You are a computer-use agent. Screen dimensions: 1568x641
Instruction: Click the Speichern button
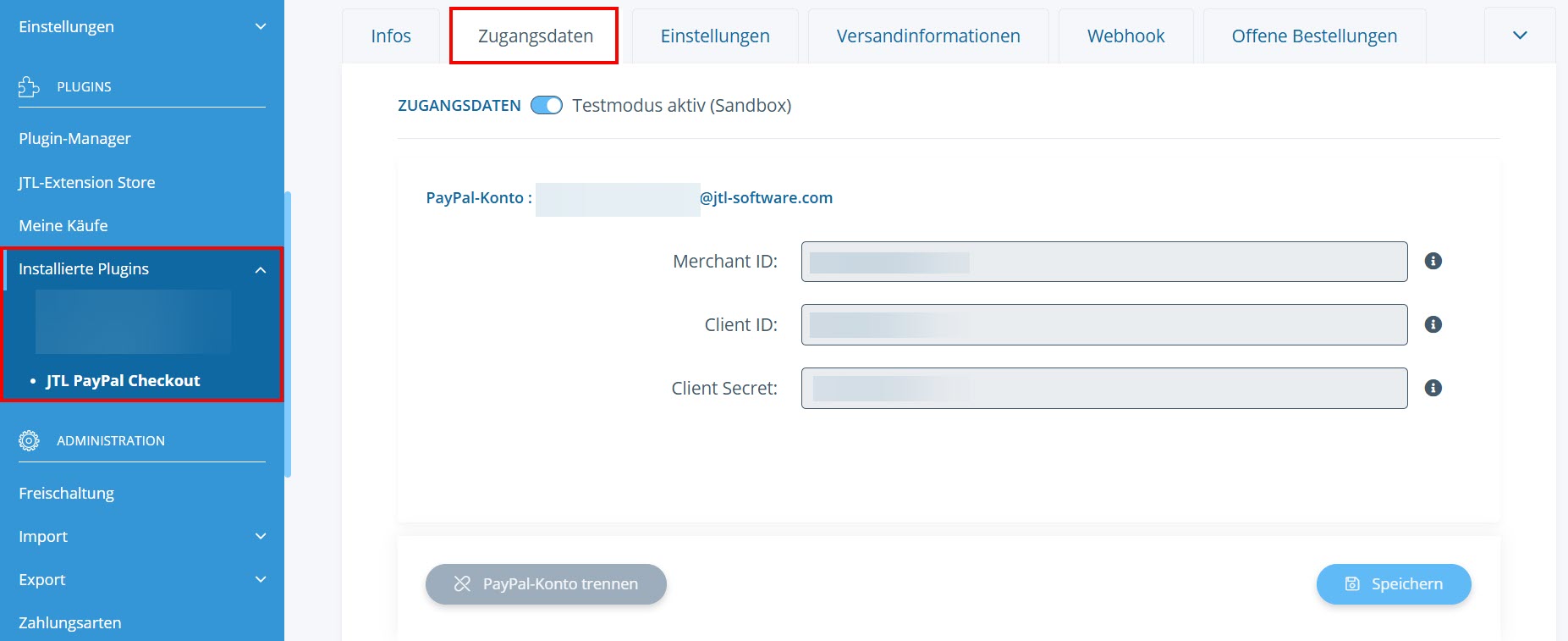pos(1393,584)
